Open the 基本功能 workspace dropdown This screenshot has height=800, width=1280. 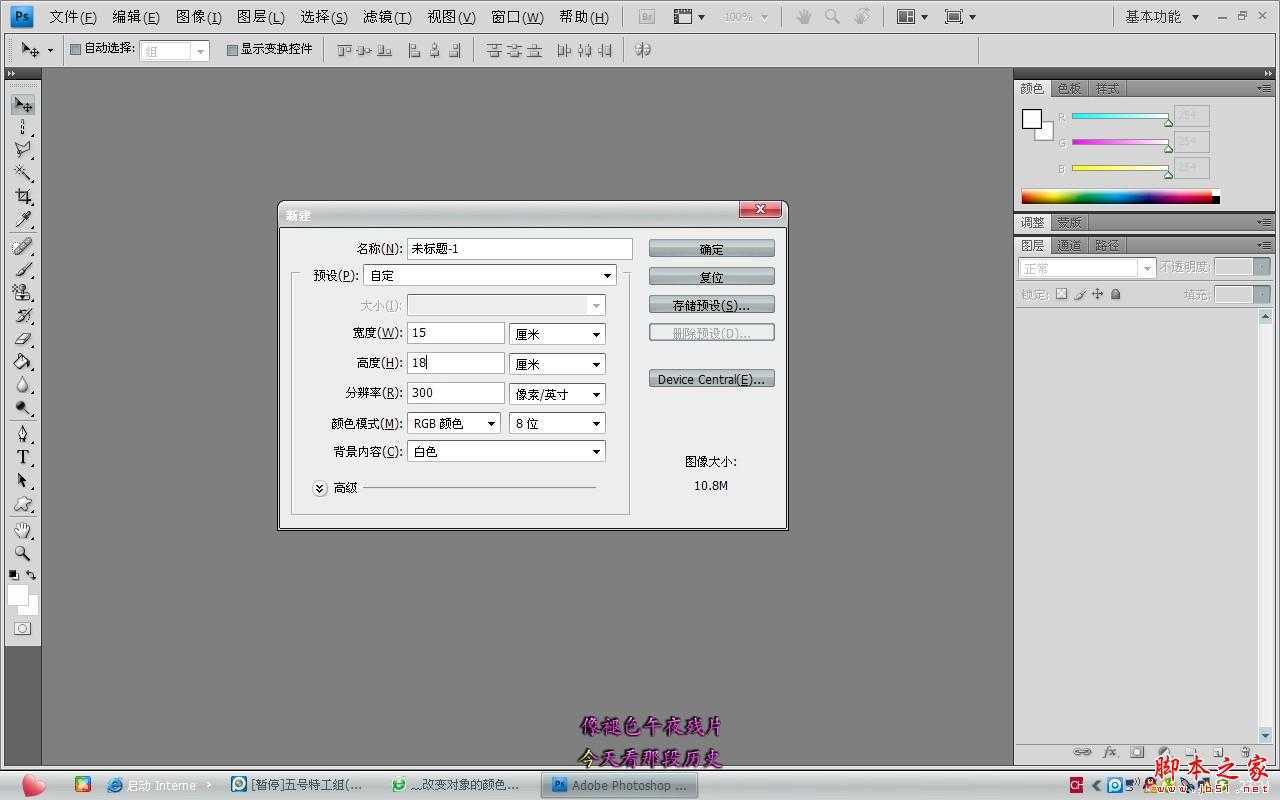(x=1162, y=17)
